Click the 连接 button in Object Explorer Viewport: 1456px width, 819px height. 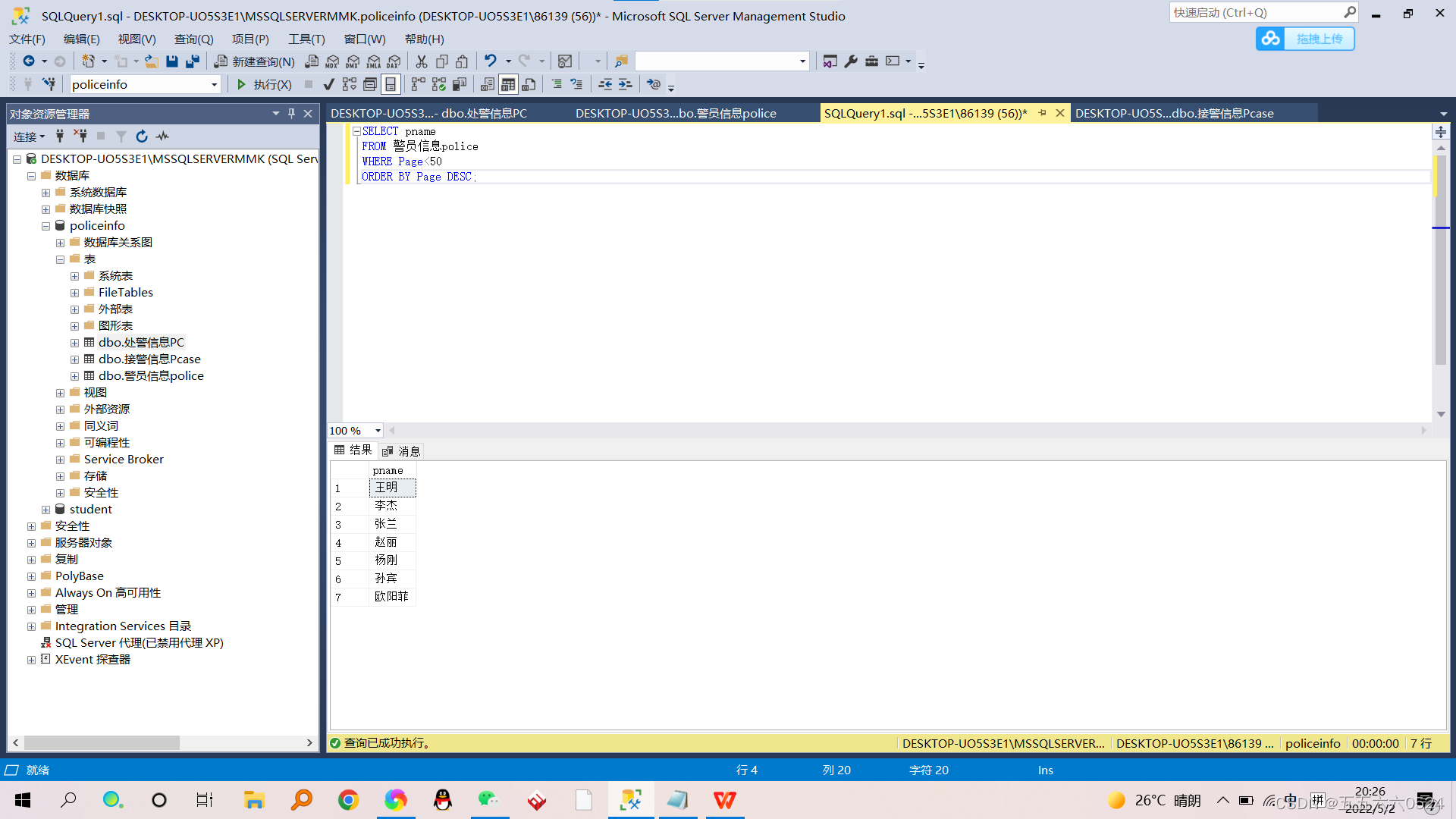click(x=27, y=136)
